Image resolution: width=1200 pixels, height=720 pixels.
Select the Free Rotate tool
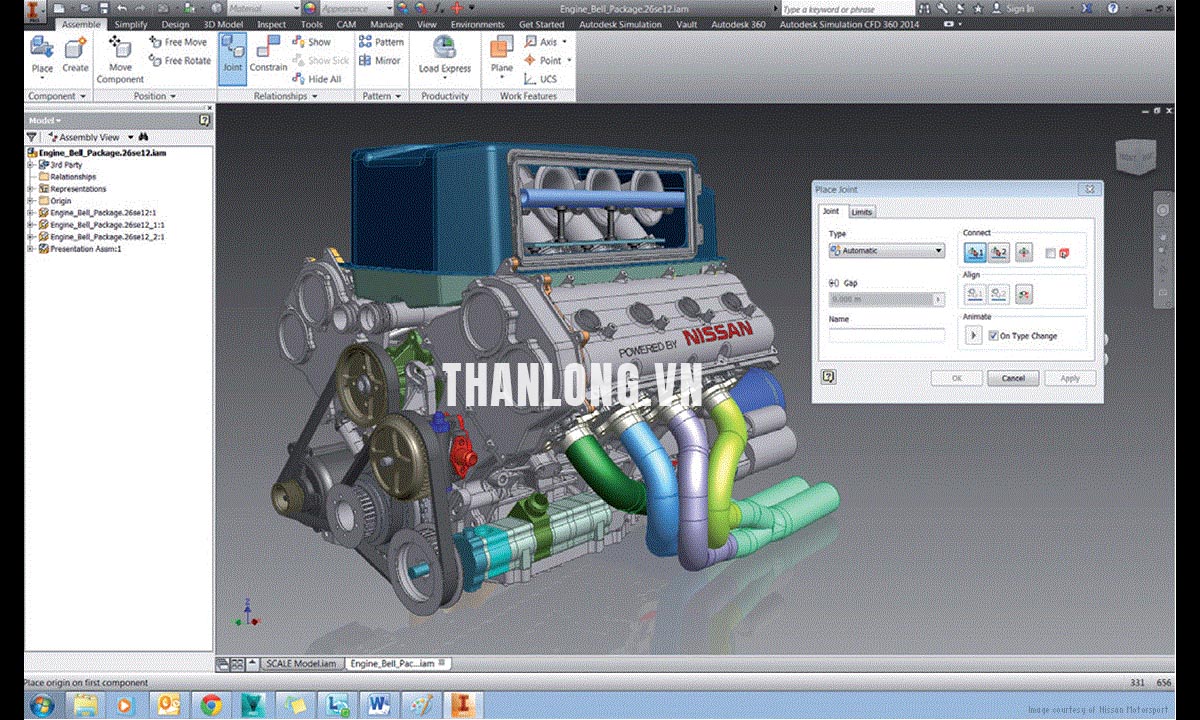tap(180, 61)
